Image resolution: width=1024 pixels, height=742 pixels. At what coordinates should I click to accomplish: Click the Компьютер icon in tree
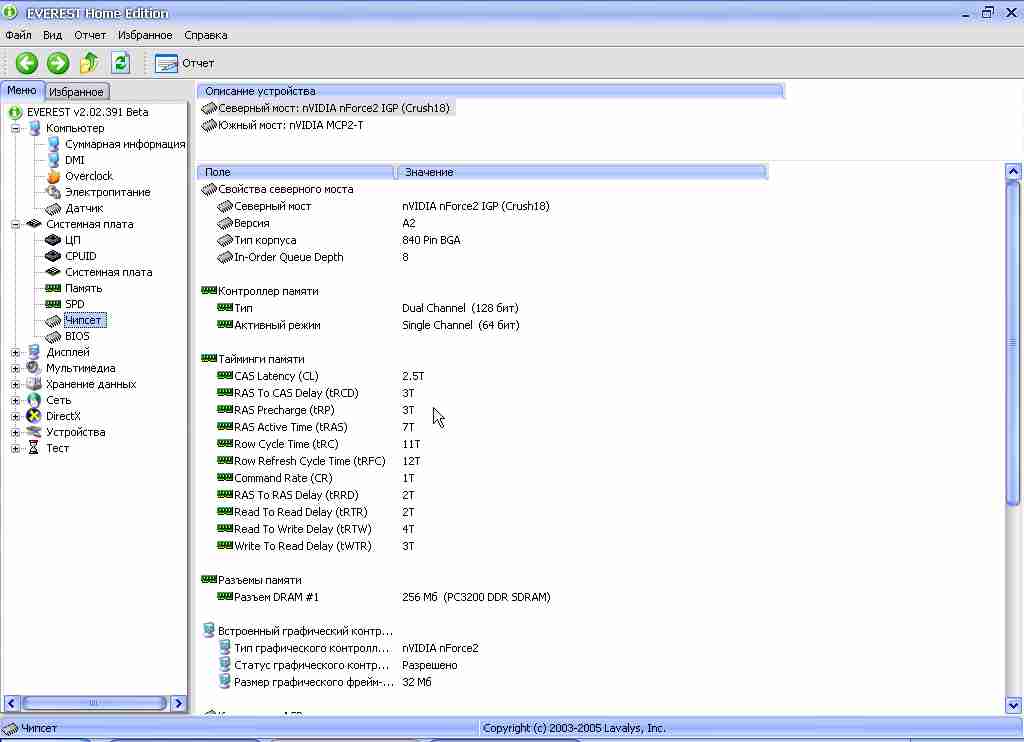[34, 128]
